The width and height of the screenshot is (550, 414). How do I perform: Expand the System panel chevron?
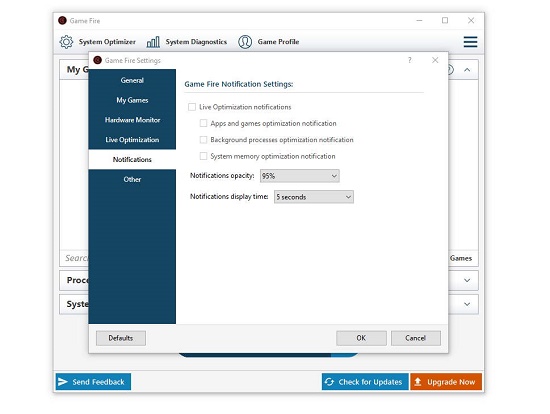click(467, 304)
